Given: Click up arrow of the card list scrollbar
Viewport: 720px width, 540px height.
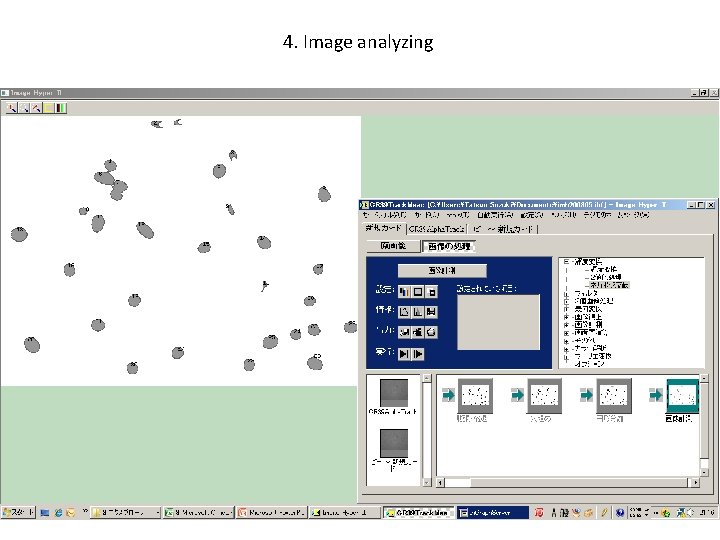Looking at the screenshot, I should pos(427,378).
